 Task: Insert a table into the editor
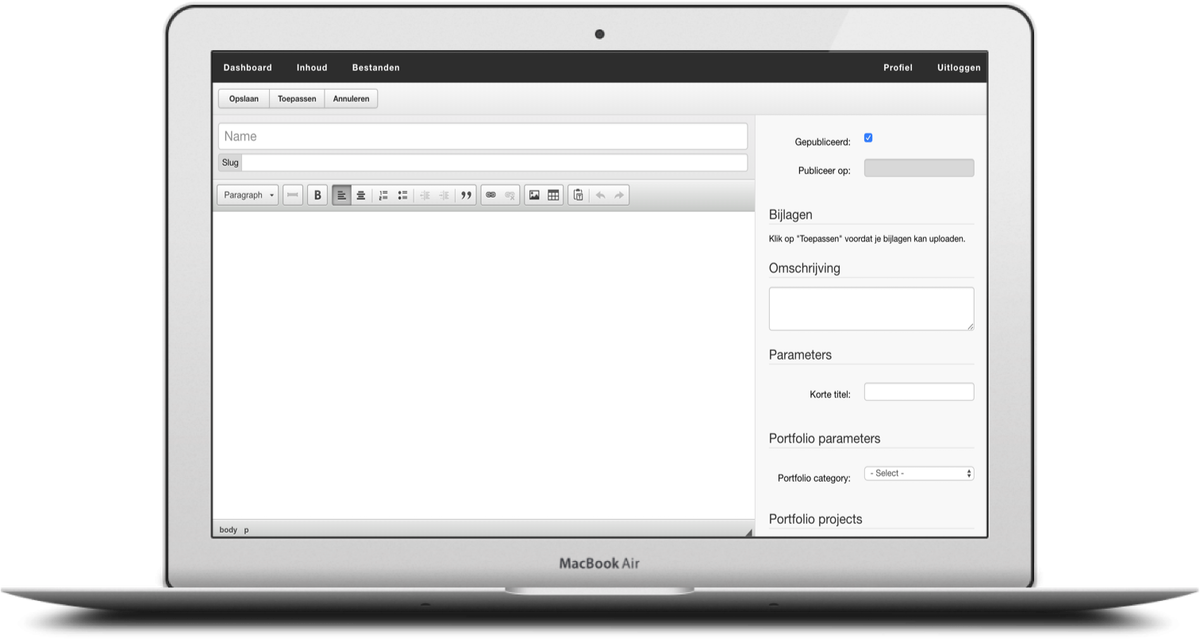click(x=554, y=195)
